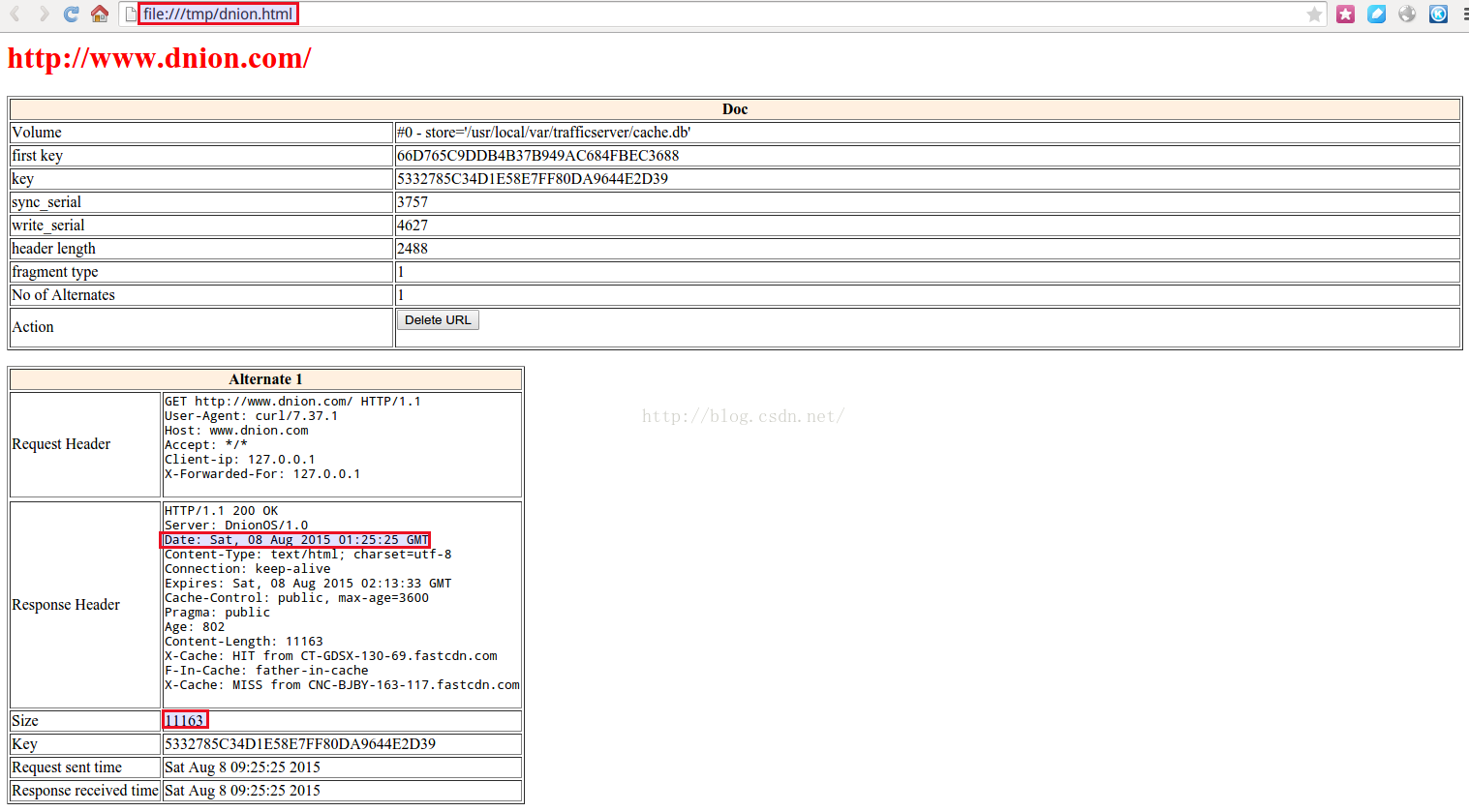Select write_serial value 4627

pos(413,226)
